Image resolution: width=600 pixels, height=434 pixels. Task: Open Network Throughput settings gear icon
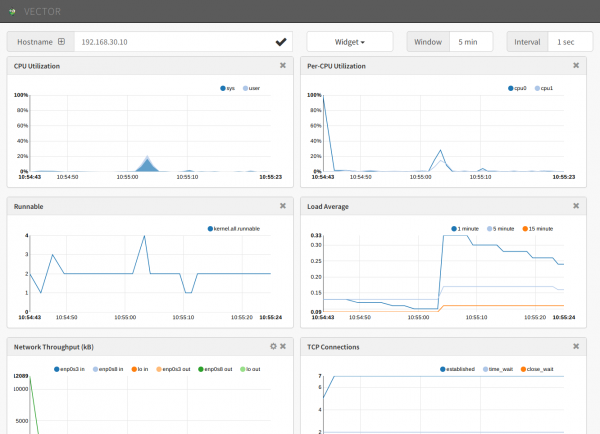[x=273, y=346]
